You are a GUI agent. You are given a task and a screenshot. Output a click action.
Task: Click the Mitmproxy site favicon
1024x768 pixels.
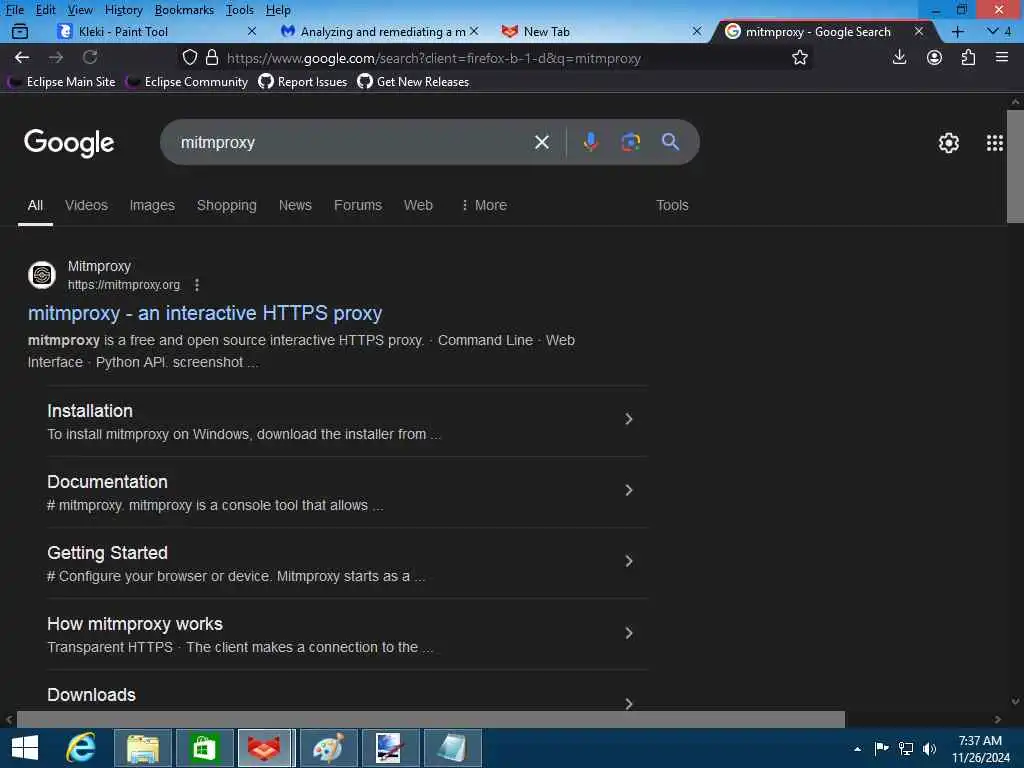[x=42, y=275]
